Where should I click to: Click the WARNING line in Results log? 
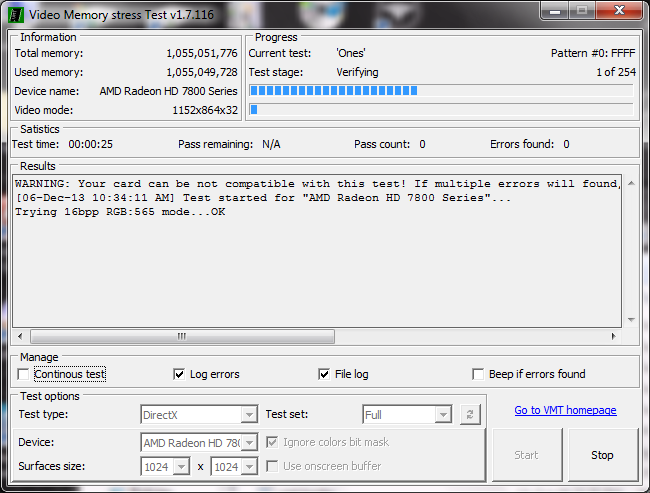pyautogui.click(x=317, y=184)
